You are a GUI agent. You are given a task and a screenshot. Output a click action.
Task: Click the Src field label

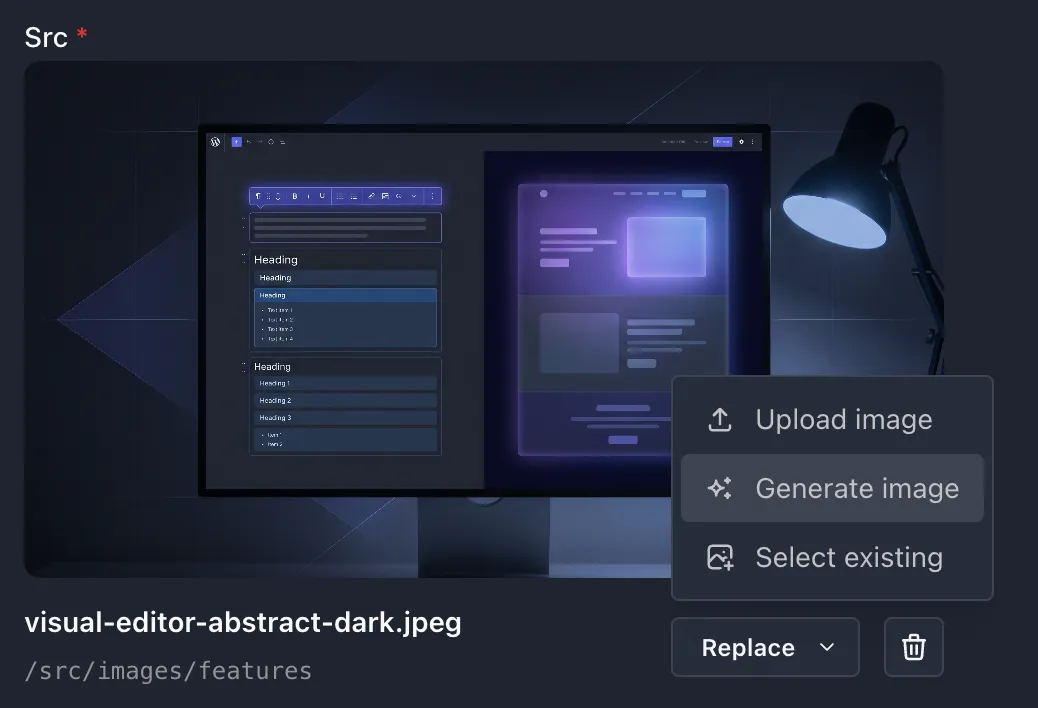[46, 38]
